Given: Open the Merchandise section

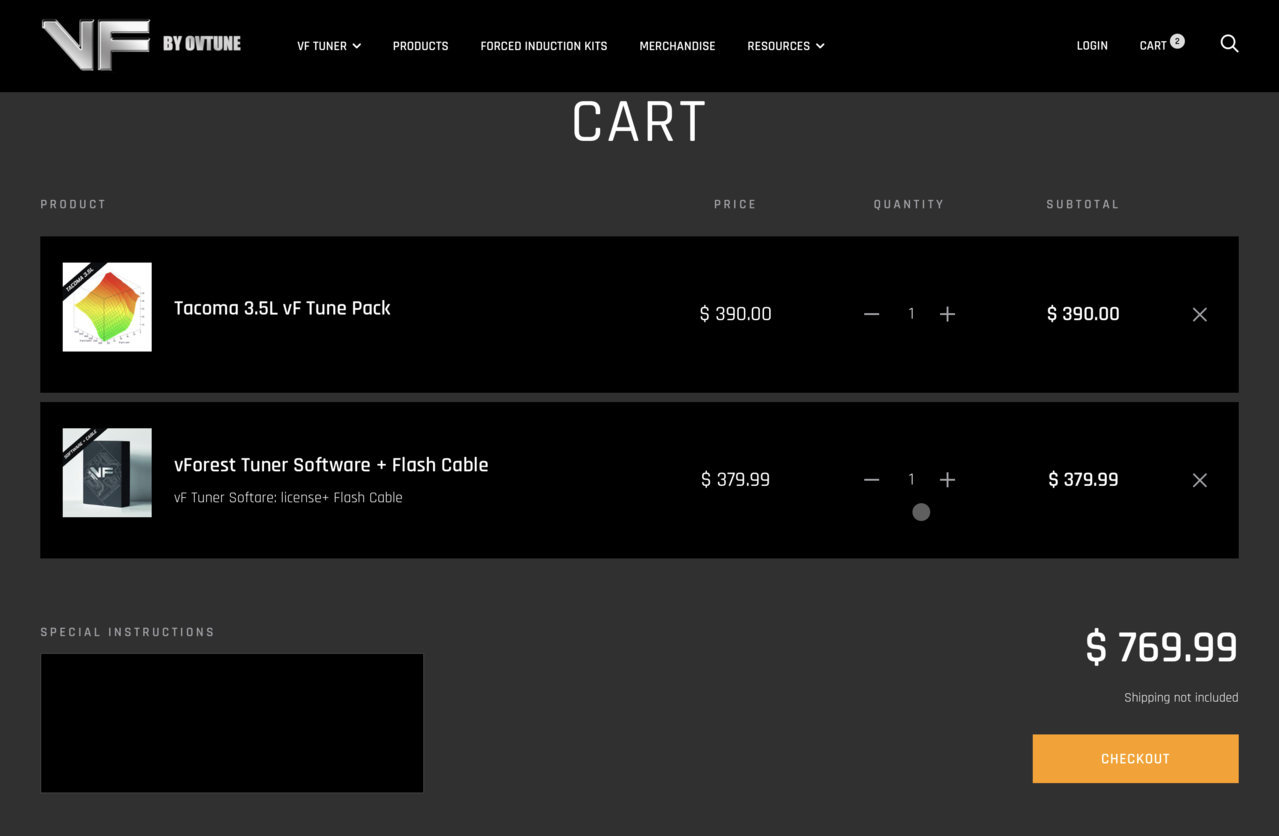Looking at the screenshot, I should 677,46.
